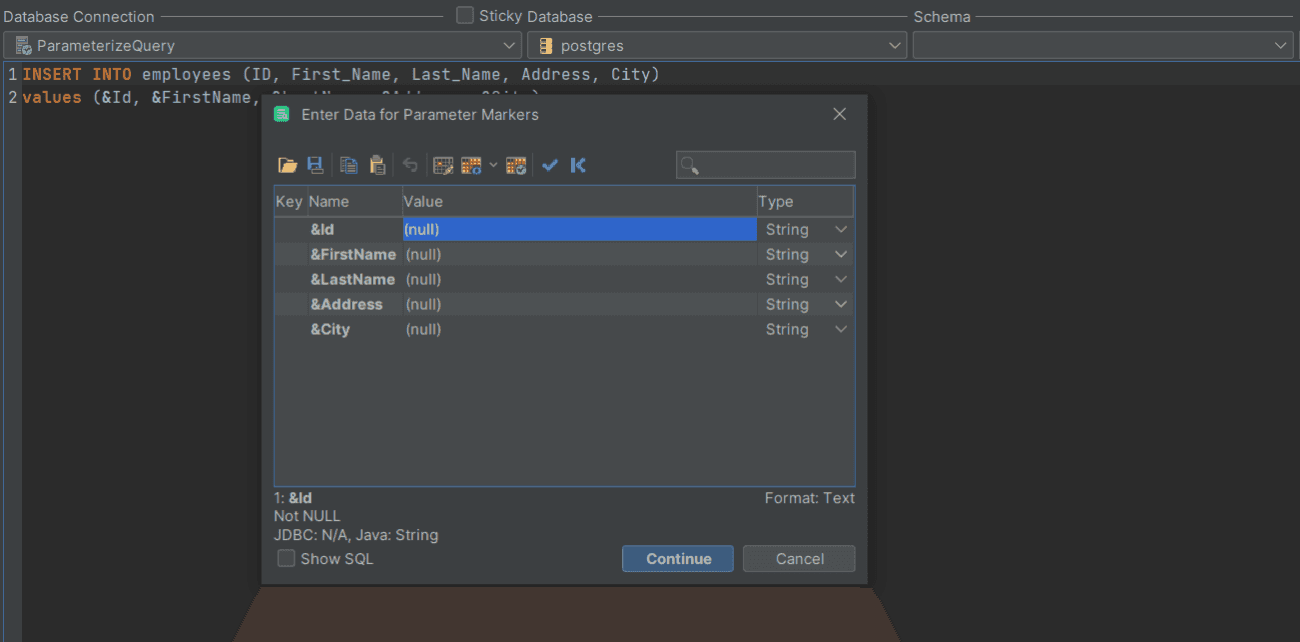The width and height of the screenshot is (1300, 642).
Task: Copy parameter data to clipboard
Action: pos(349,165)
